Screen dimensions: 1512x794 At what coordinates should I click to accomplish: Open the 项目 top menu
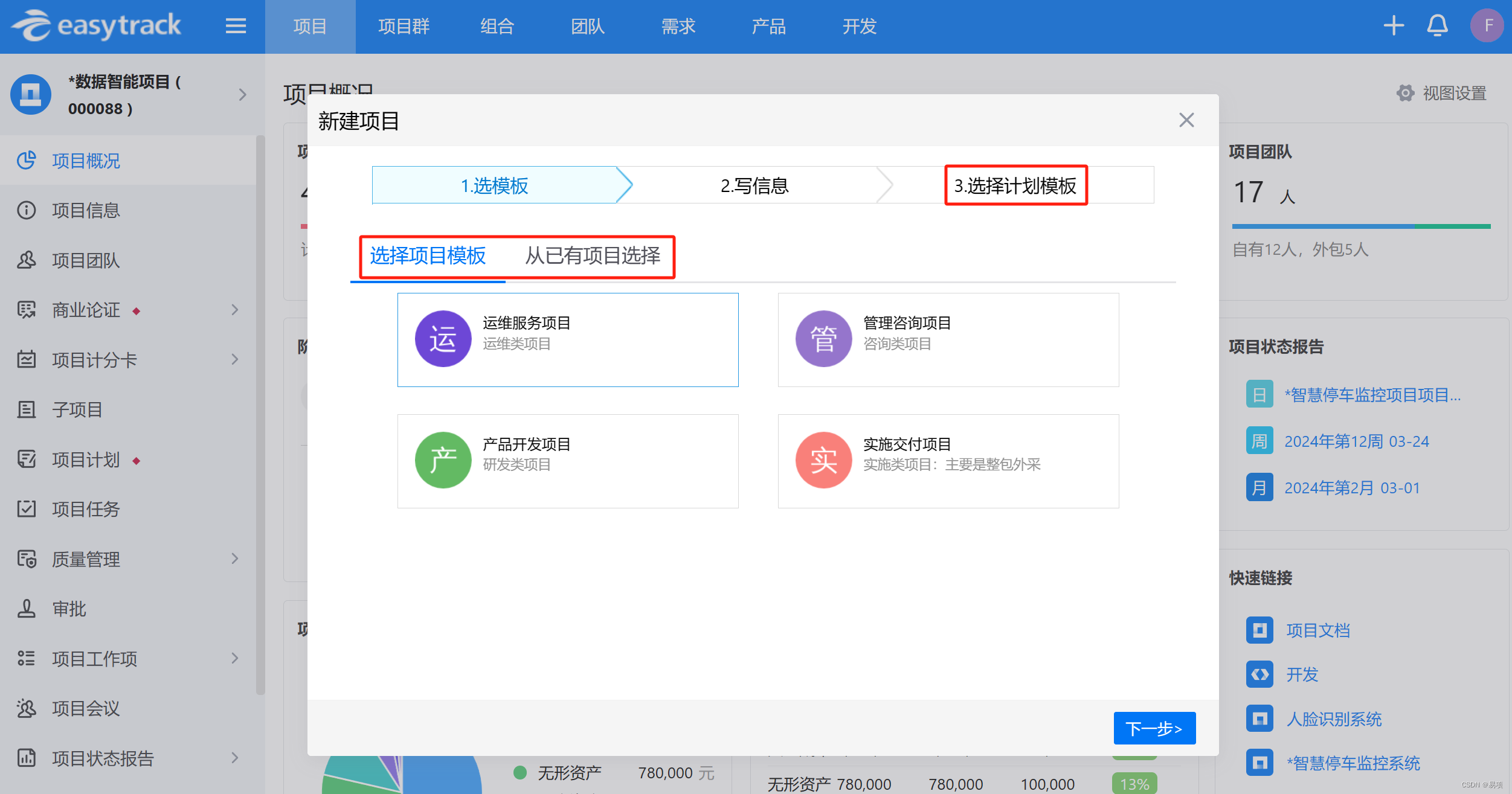[x=310, y=27]
